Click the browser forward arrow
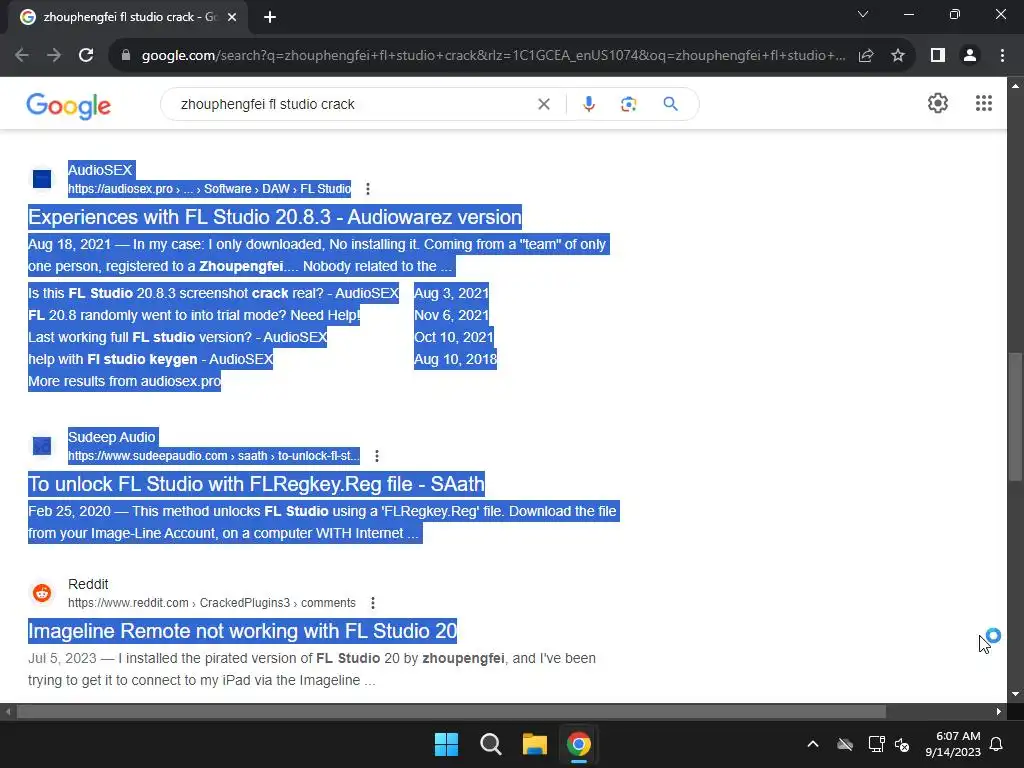This screenshot has width=1024, height=768. (54, 56)
